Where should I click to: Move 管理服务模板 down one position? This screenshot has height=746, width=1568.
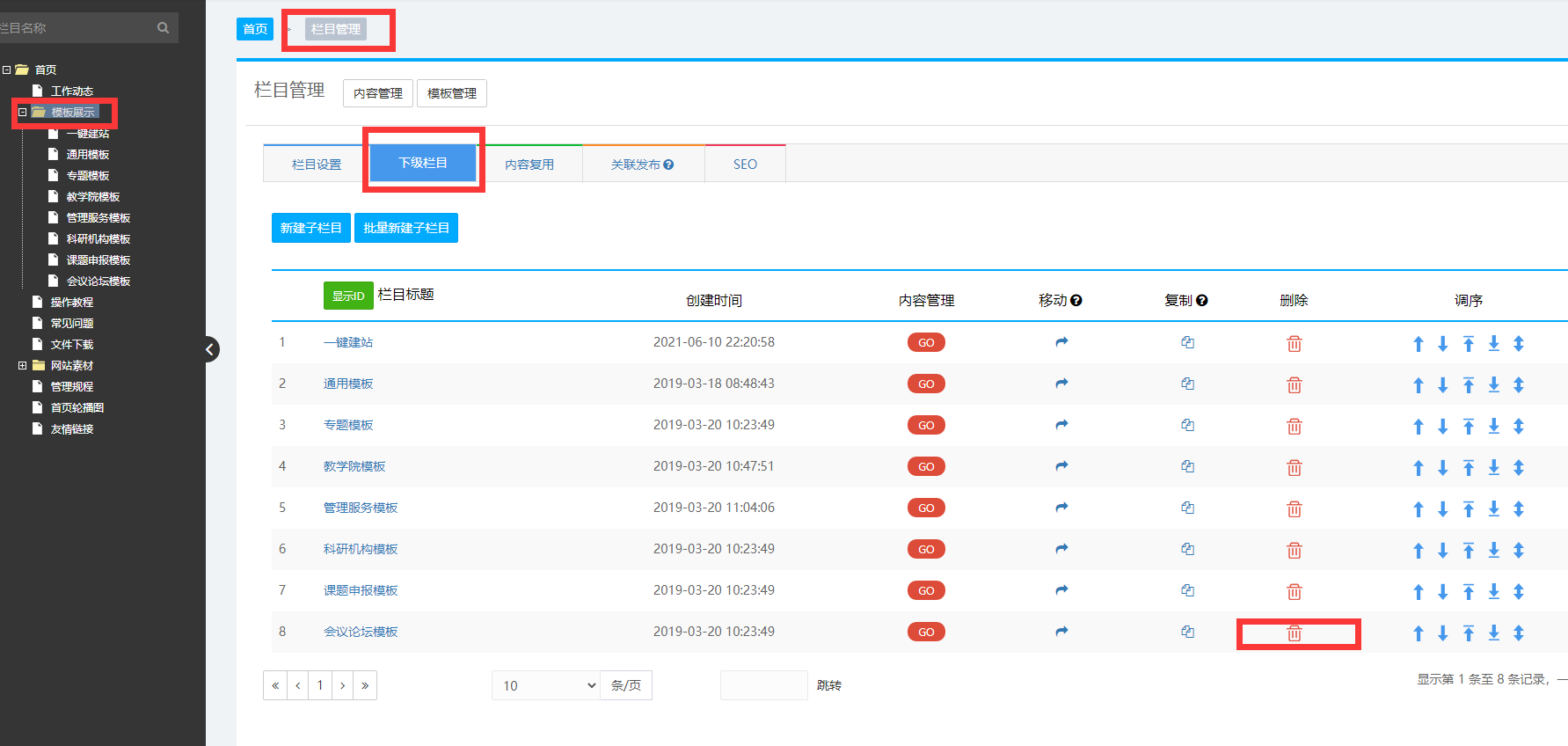1443,509
